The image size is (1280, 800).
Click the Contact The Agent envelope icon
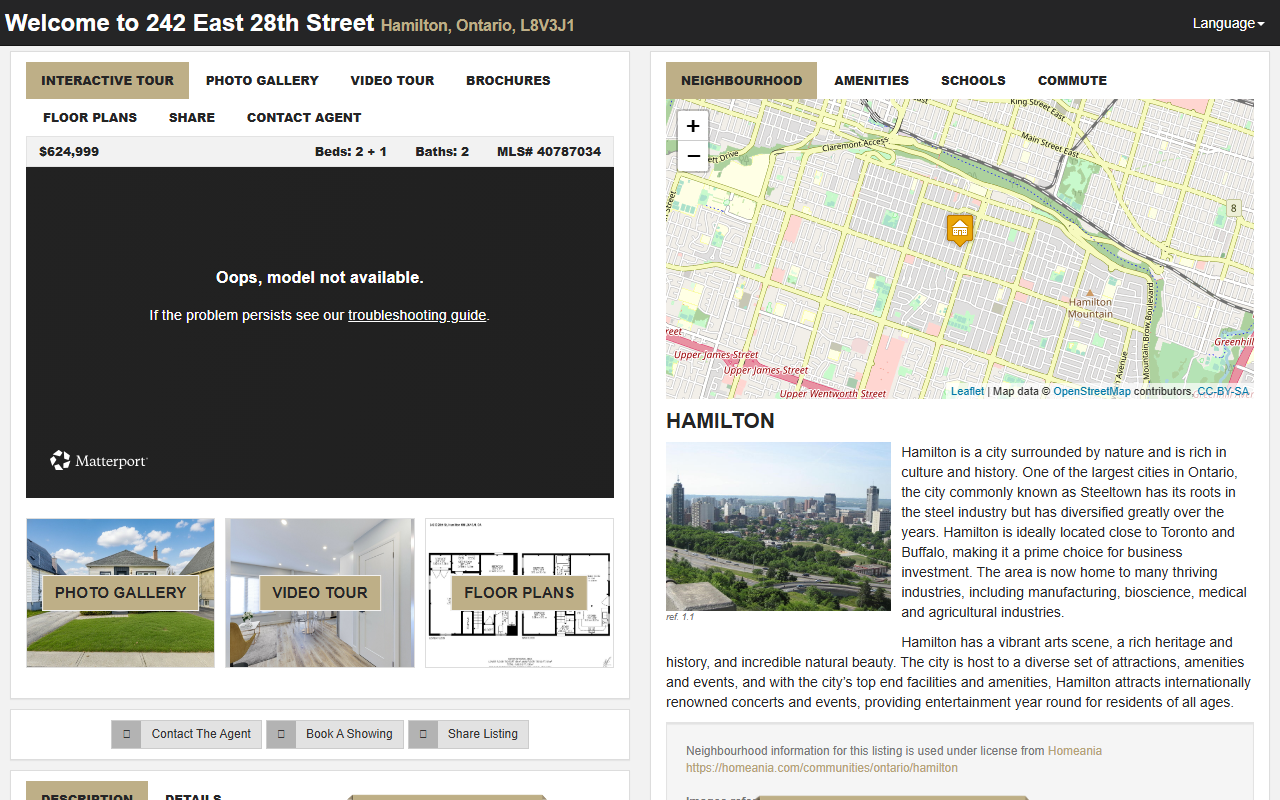(126, 734)
